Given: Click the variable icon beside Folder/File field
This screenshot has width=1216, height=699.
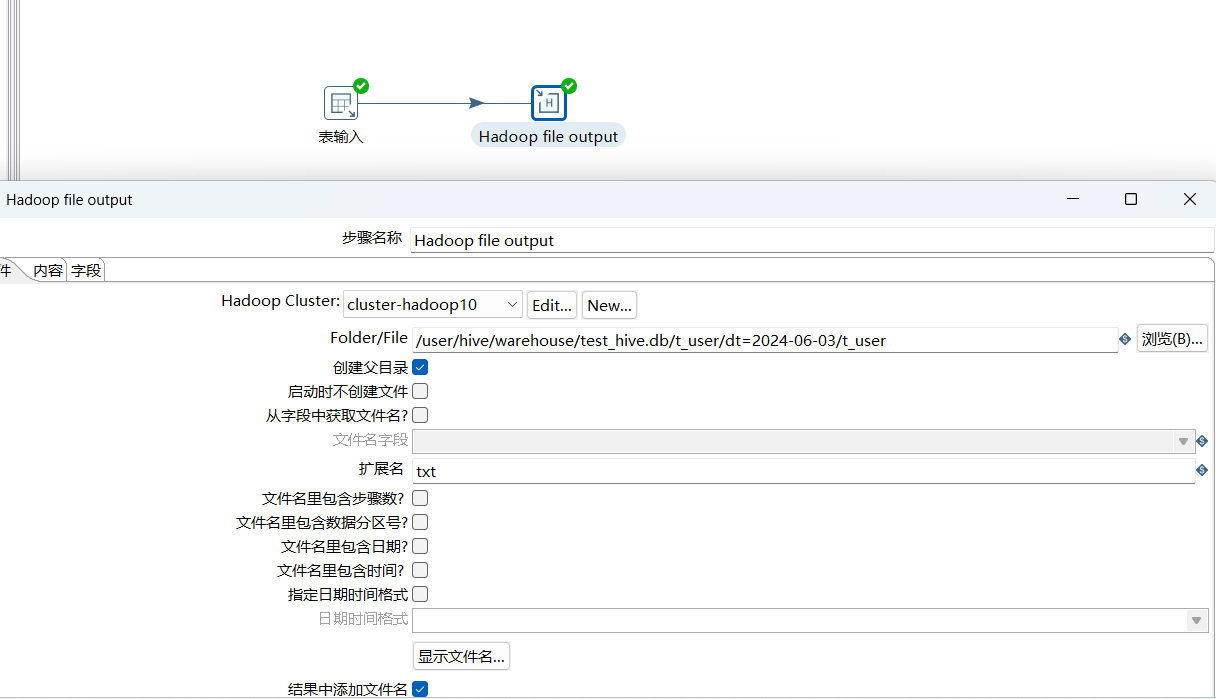Looking at the screenshot, I should click(1125, 339).
